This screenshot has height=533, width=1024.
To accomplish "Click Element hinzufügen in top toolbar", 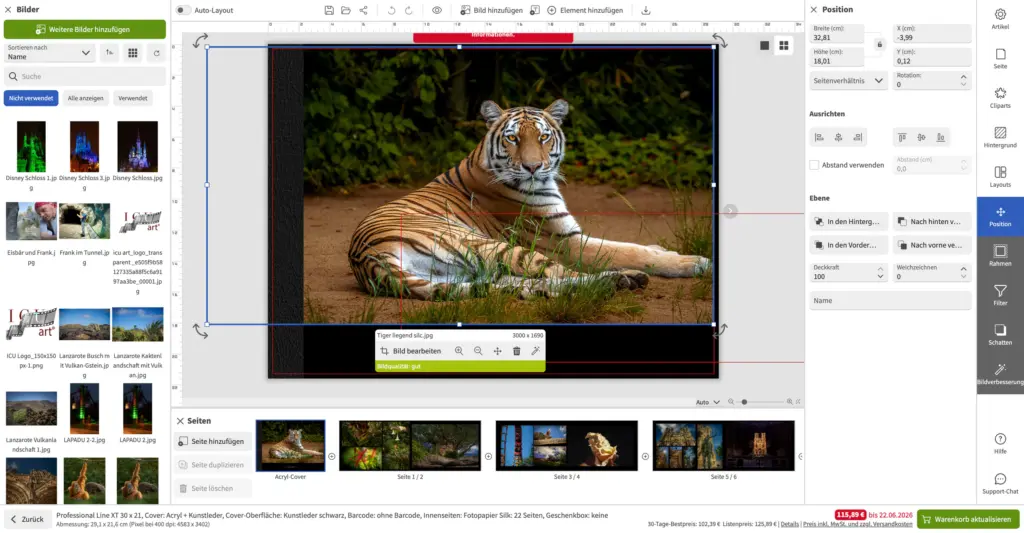I will point(585,10).
